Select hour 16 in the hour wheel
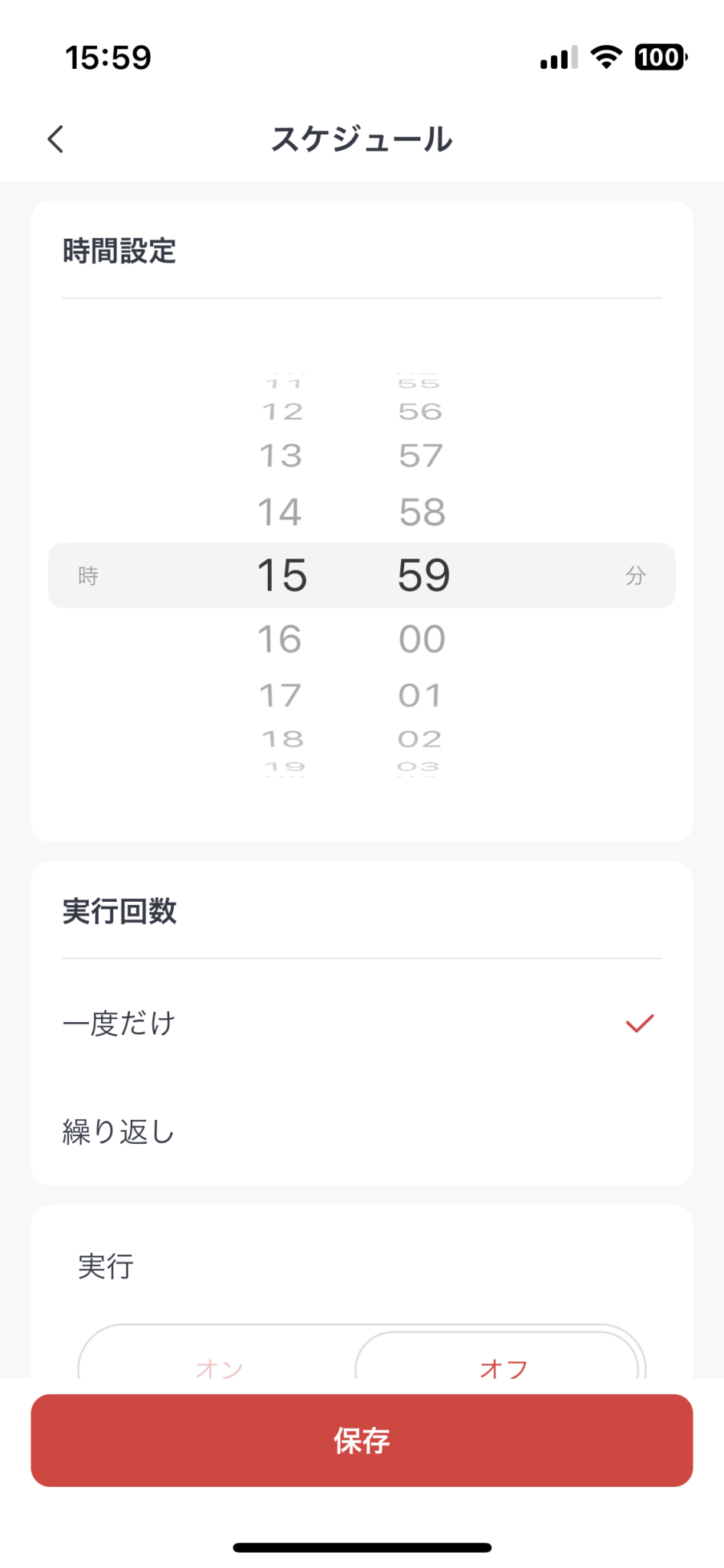The image size is (724, 1568). tap(280, 639)
